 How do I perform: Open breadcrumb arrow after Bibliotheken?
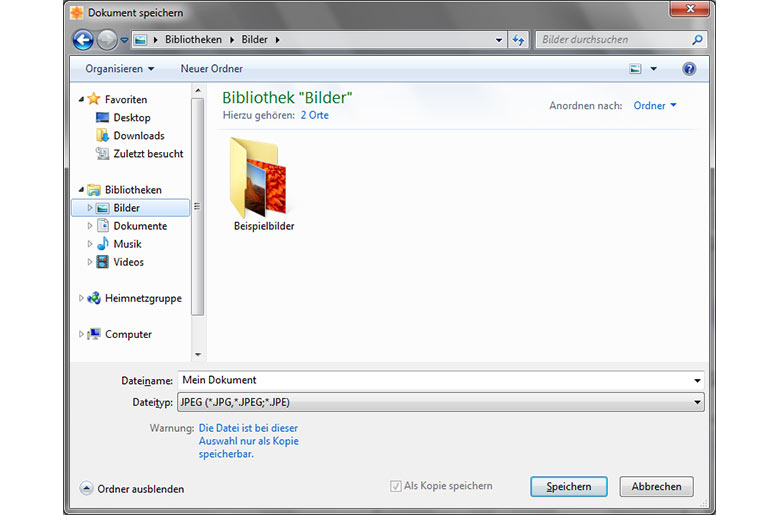(x=232, y=40)
